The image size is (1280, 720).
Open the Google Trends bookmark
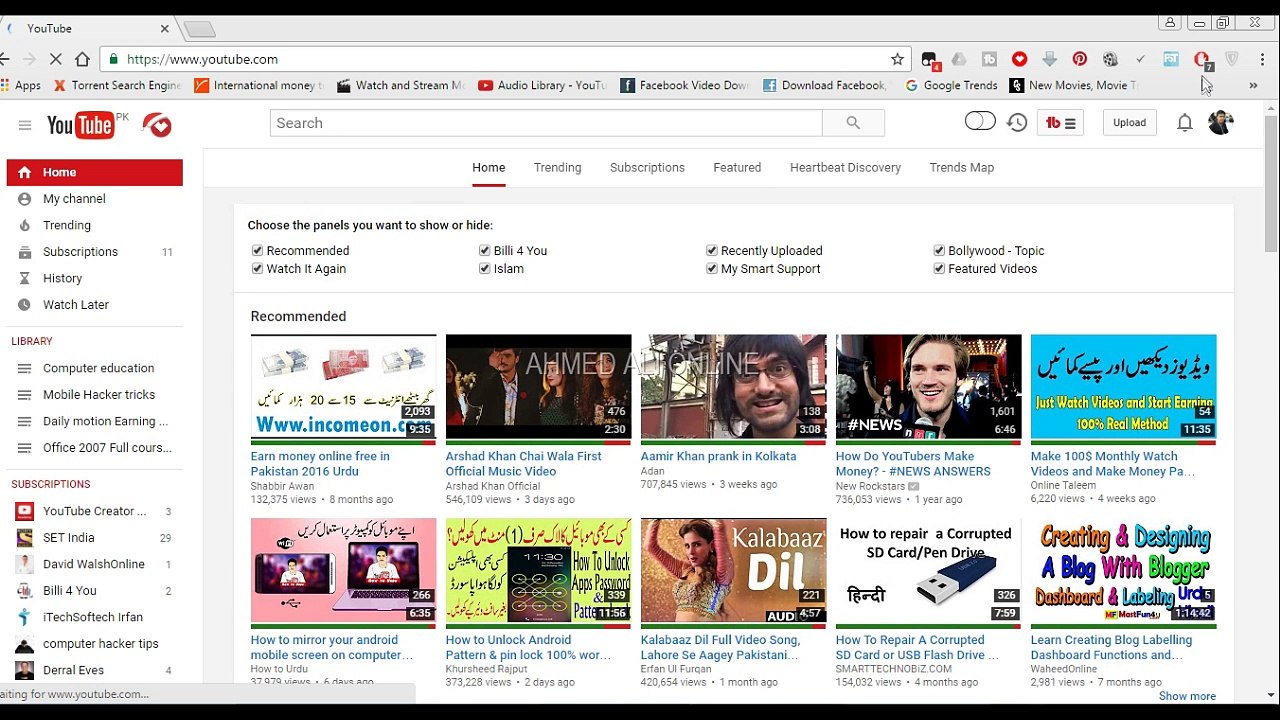pyautogui.click(x=951, y=85)
